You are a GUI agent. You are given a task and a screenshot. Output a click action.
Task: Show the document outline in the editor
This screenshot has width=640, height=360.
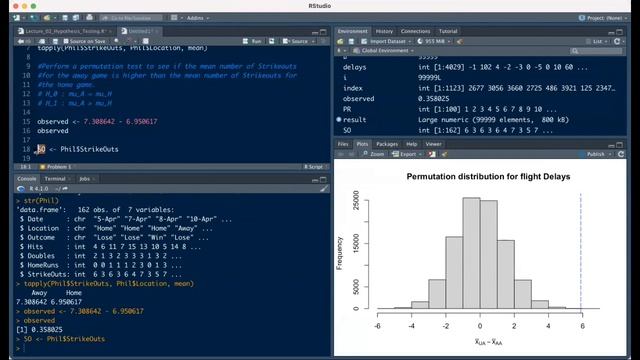click(x=324, y=41)
